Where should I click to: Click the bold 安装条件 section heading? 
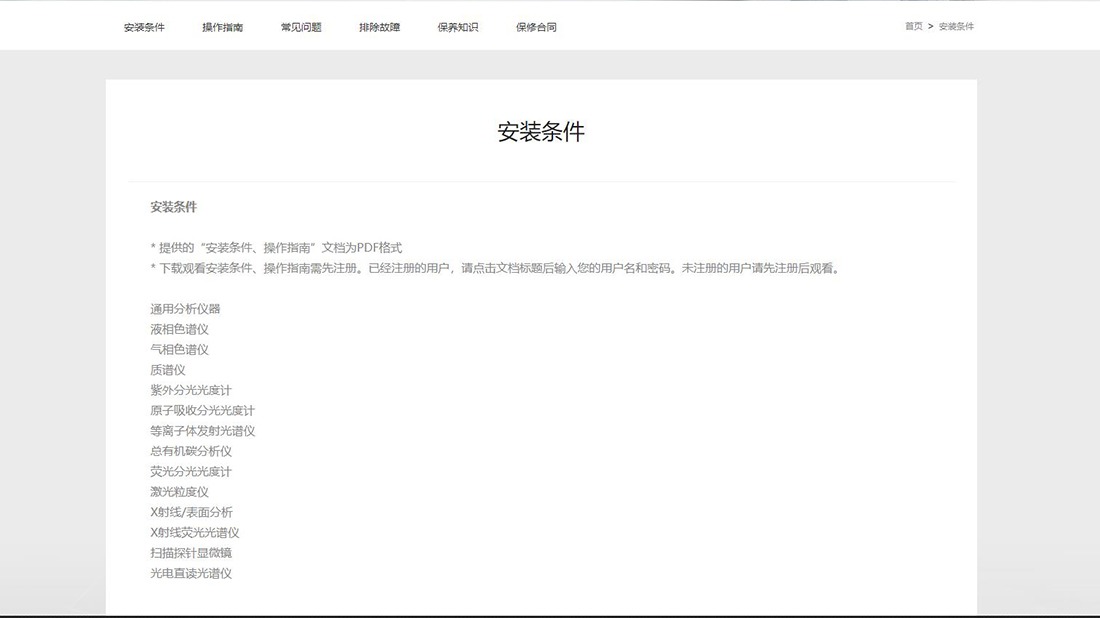(x=173, y=207)
